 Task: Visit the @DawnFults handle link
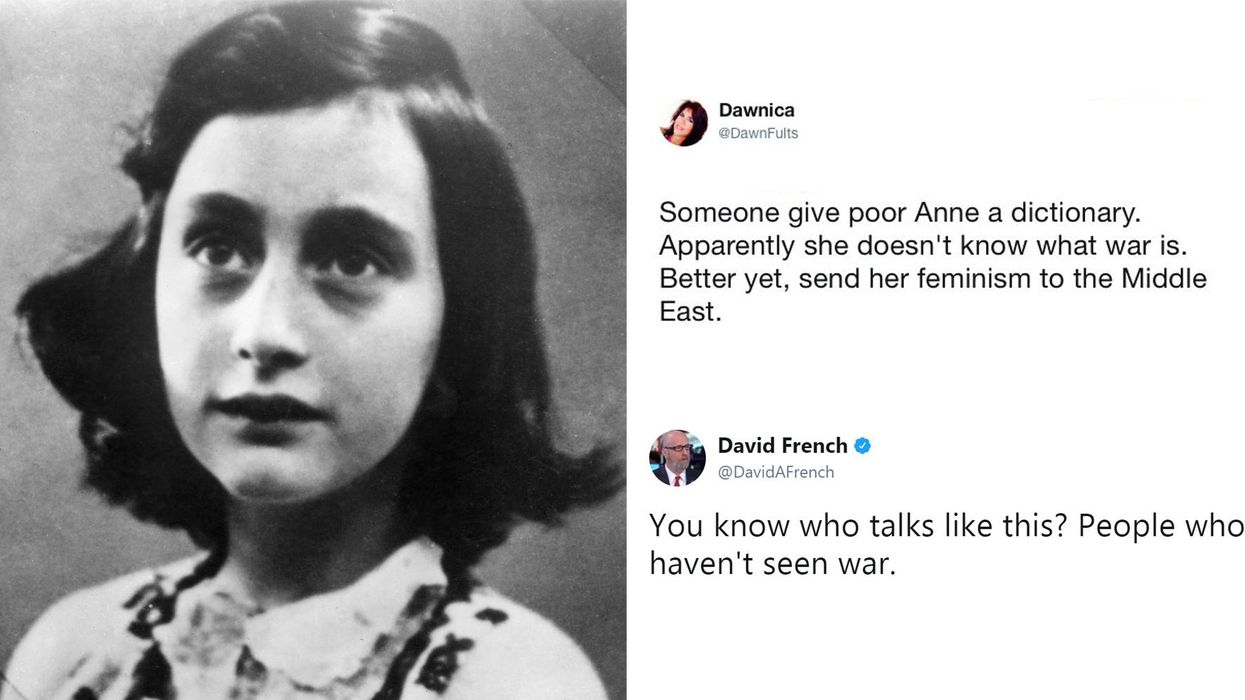click(x=758, y=133)
